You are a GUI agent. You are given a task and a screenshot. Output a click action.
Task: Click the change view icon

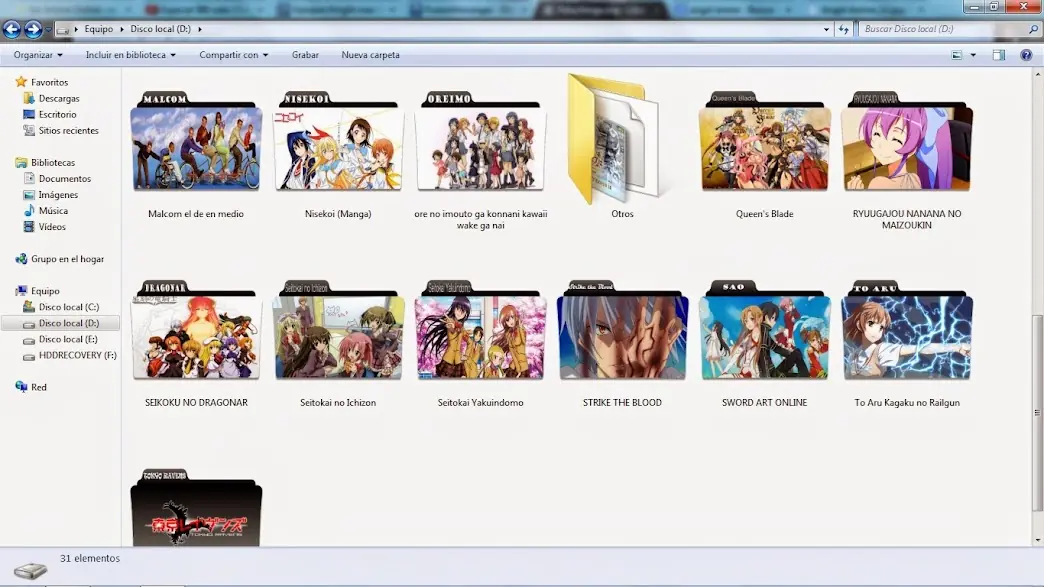(957, 55)
